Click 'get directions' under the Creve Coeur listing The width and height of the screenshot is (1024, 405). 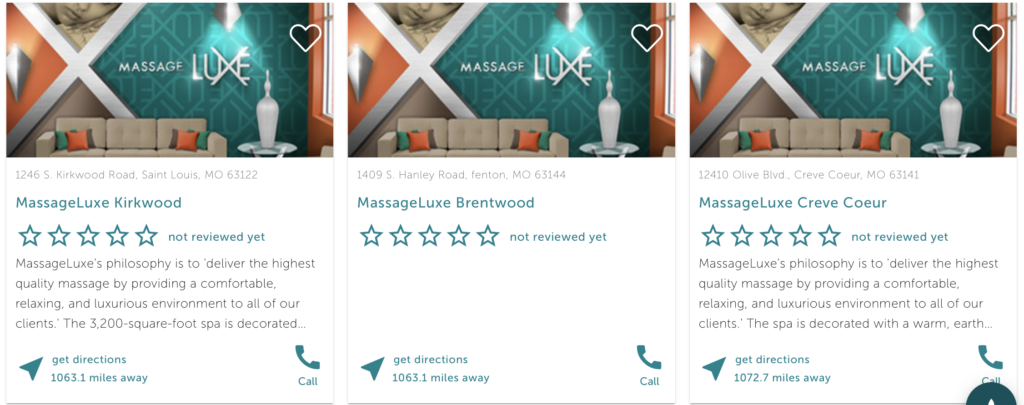(x=772, y=359)
